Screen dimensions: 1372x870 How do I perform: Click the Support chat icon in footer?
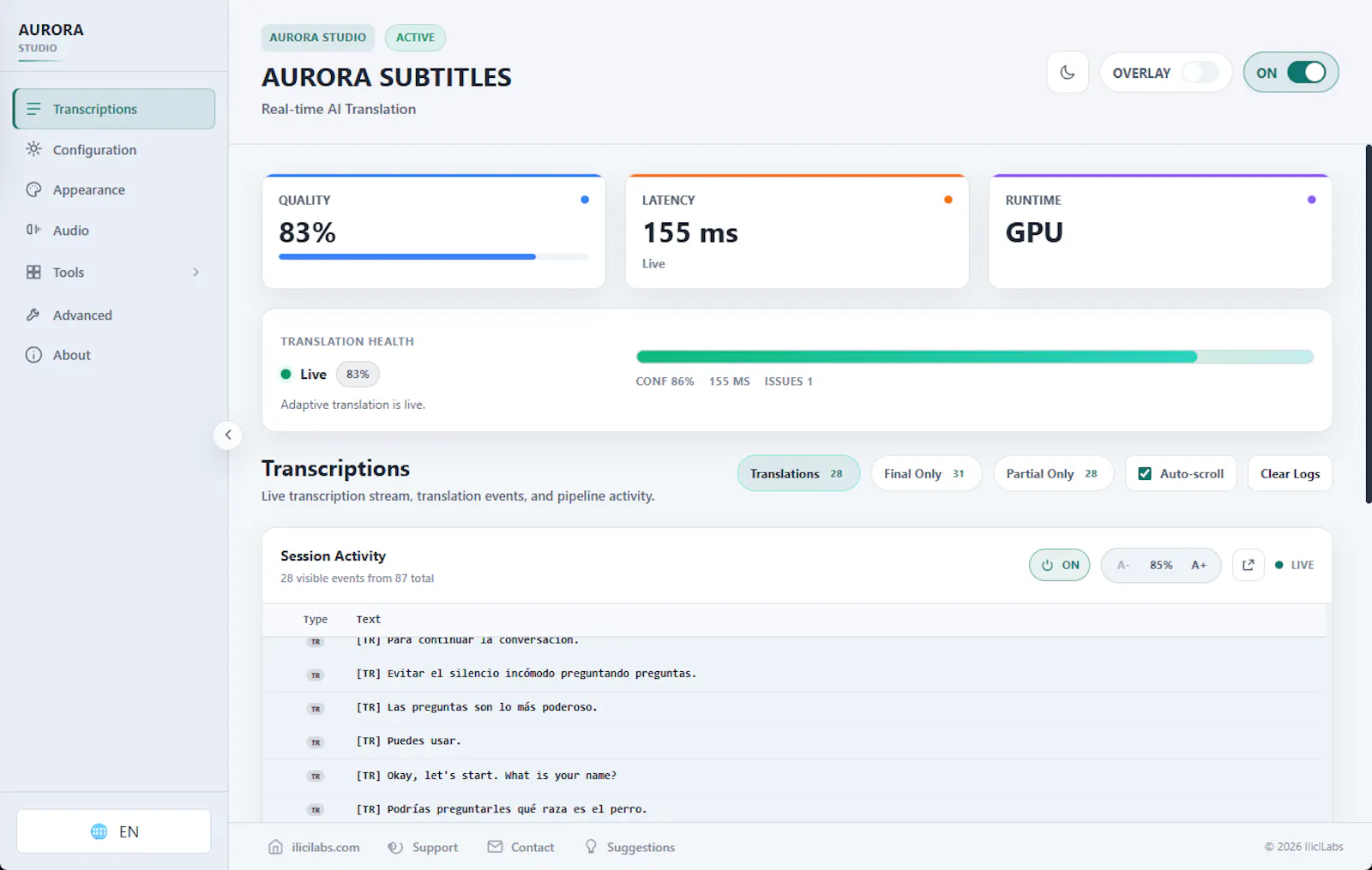pyautogui.click(x=395, y=847)
